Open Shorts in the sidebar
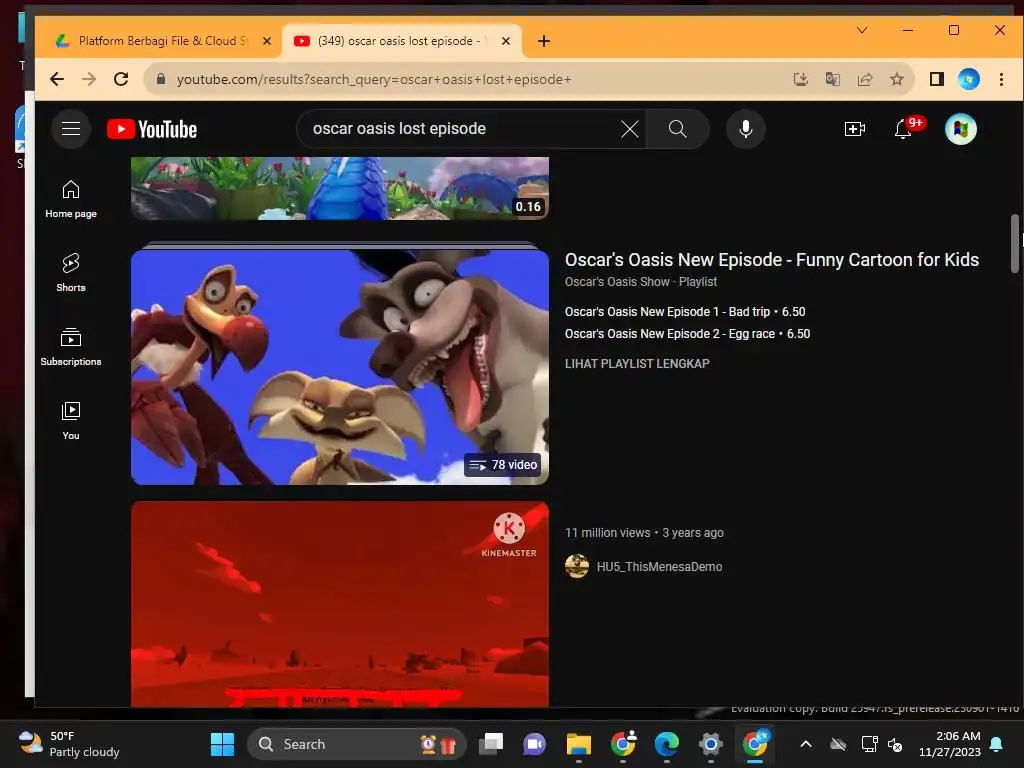 (x=71, y=272)
